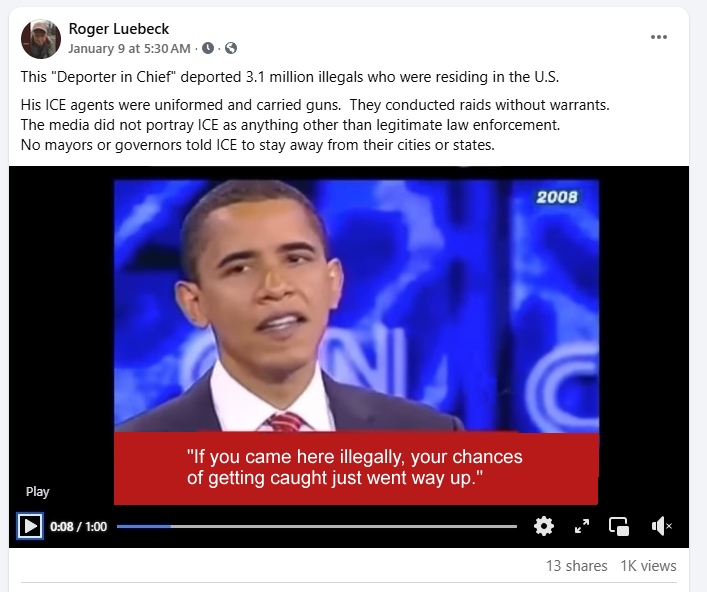This screenshot has height=592, width=707.
Task: Open Roger Luebeck's profile picture
Action: [x=41, y=39]
